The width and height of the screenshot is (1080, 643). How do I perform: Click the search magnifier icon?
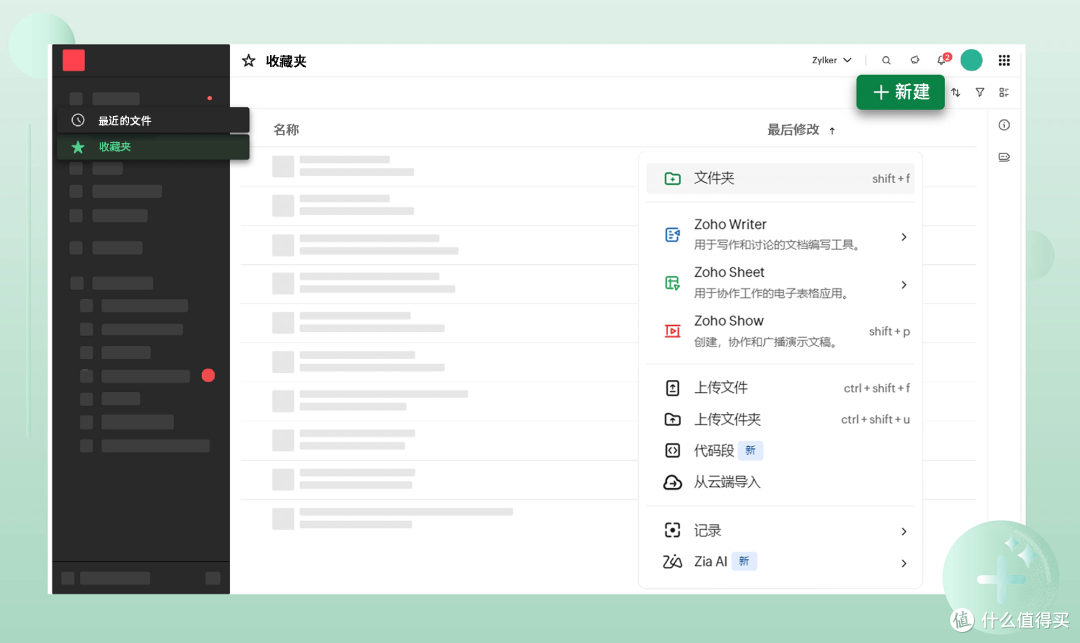tap(886, 61)
